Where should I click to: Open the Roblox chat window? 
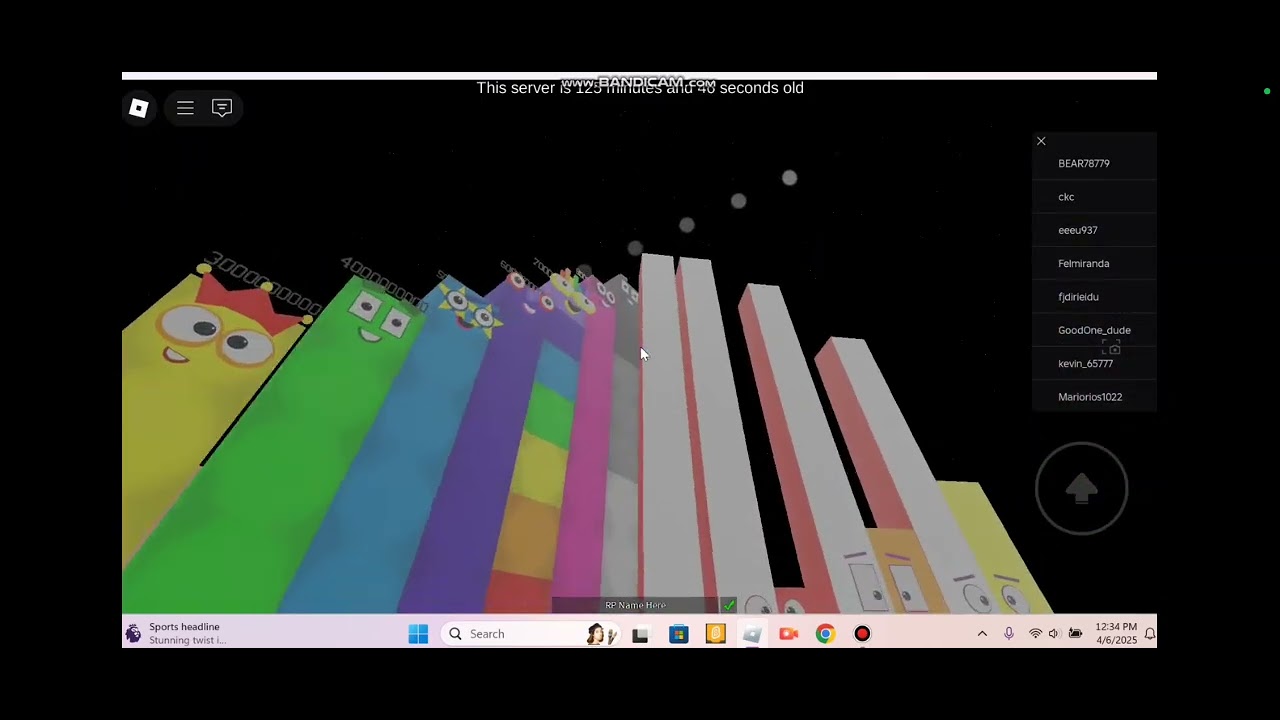(222, 108)
